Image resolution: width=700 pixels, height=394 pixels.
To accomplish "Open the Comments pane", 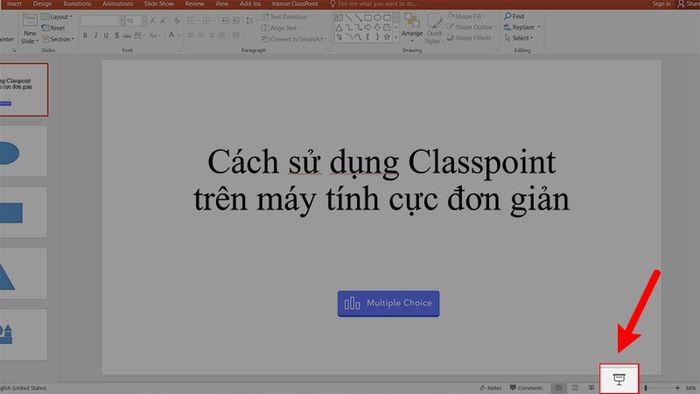I will pyautogui.click(x=526, y=388).
